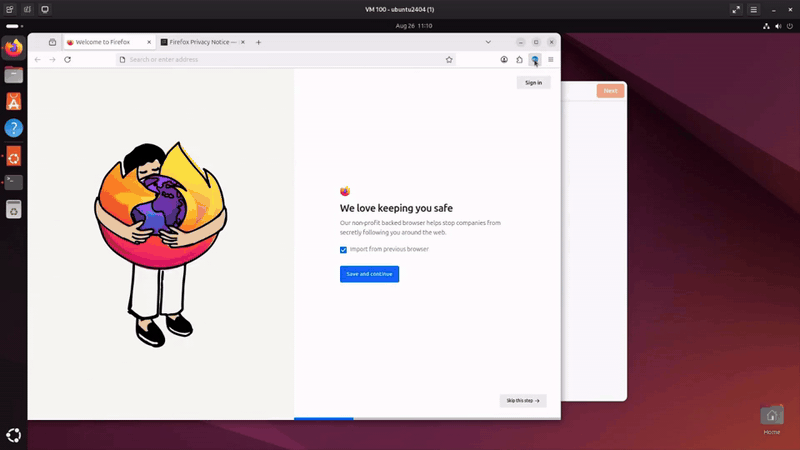800x450 pixels.
Task: Click the network status icon in top bar
Action: pyautogui.click(x=766, y=26)
